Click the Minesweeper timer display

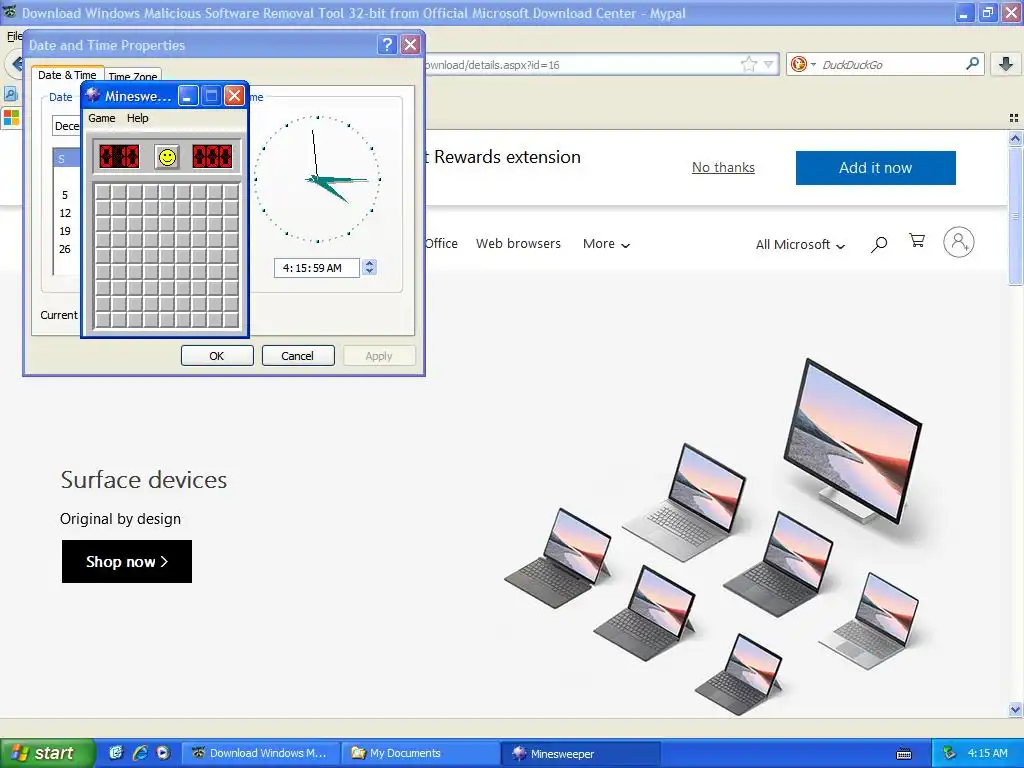212,157
